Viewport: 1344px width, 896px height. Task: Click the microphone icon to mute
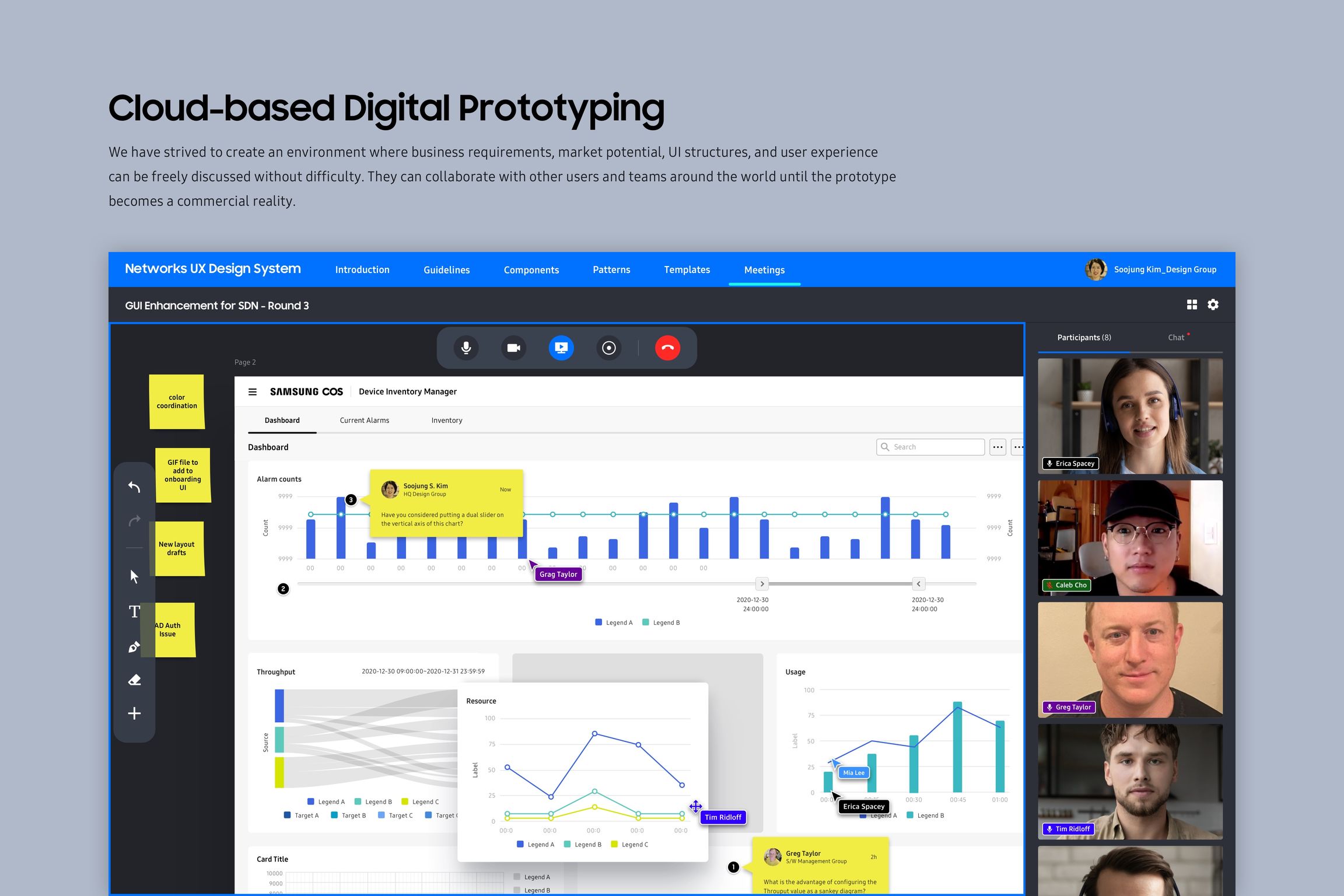466,348
